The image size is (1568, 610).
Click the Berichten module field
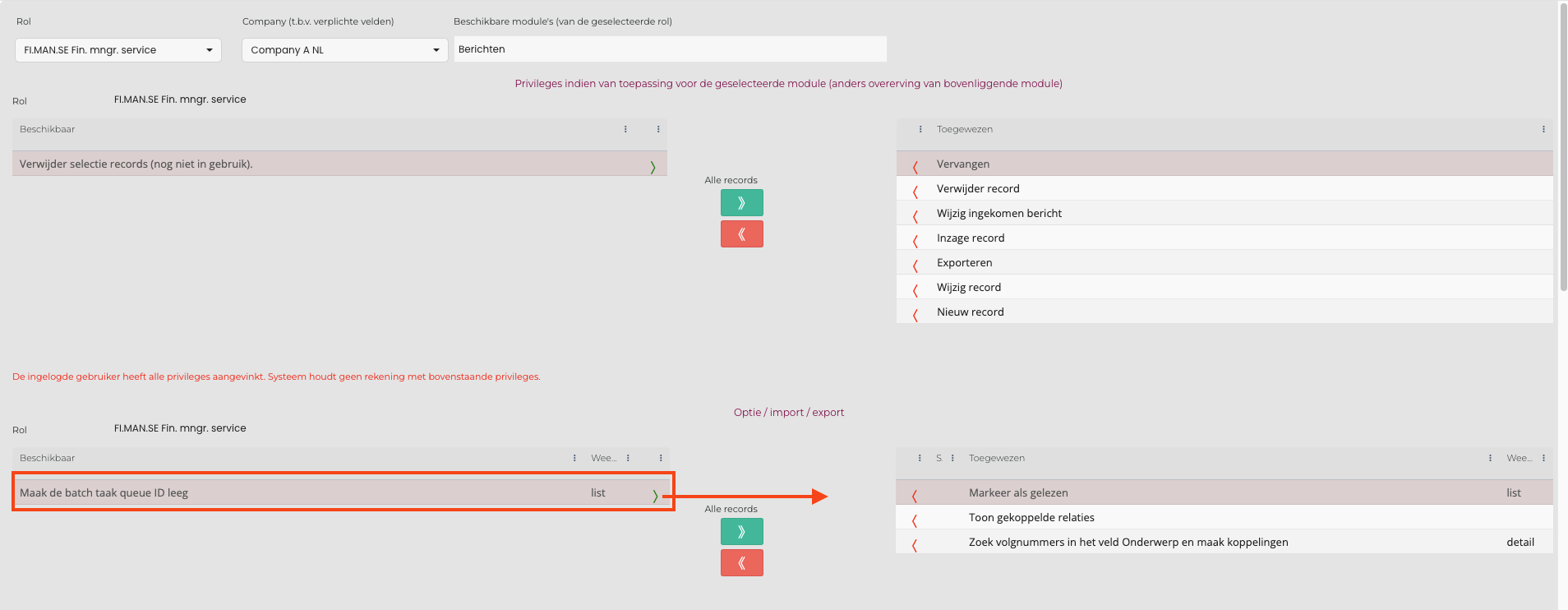[670, 49]
